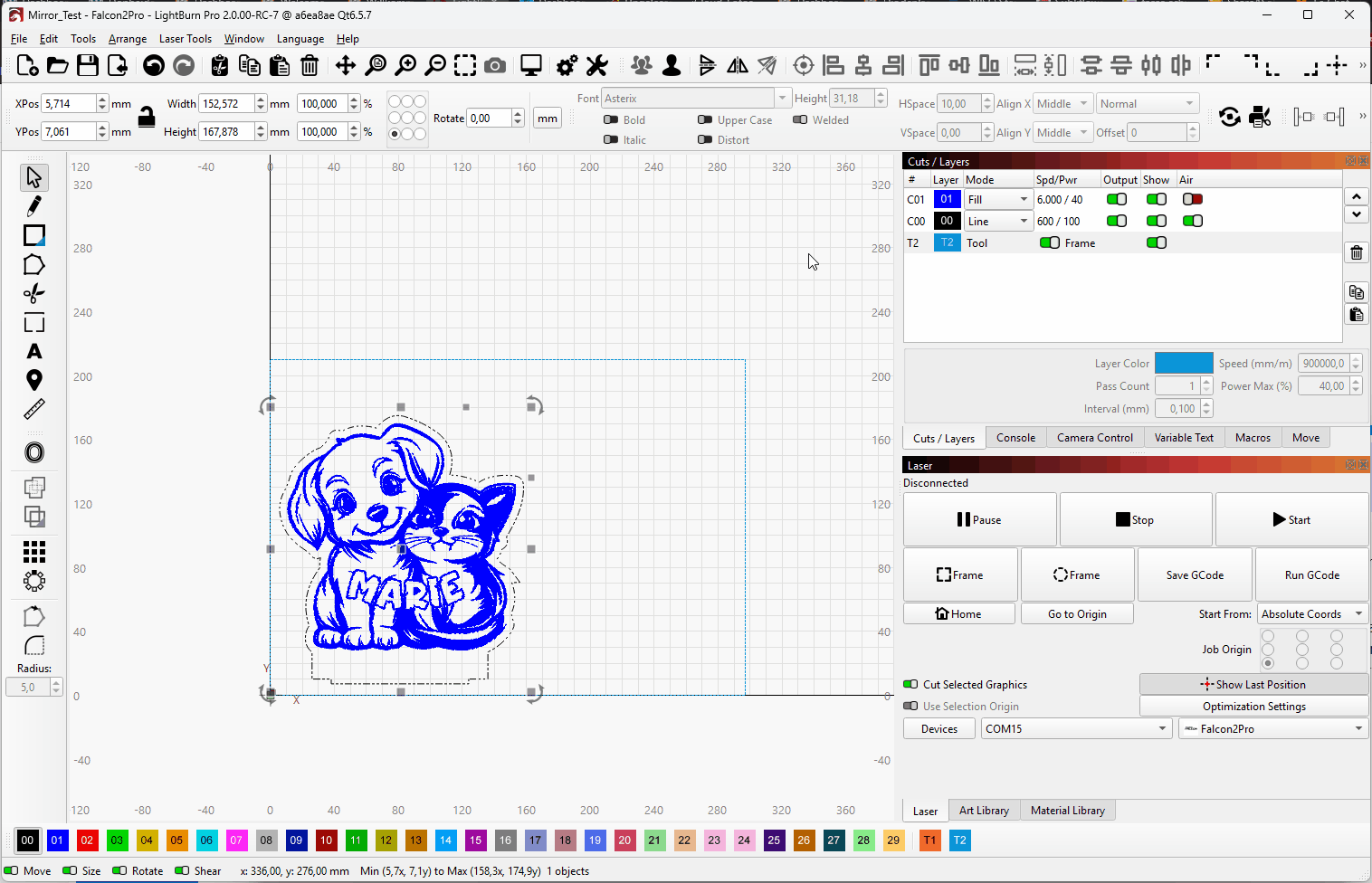Open the File menu
The width and height of the screenshot is (1372, 883).
click(x=19, y=39)
